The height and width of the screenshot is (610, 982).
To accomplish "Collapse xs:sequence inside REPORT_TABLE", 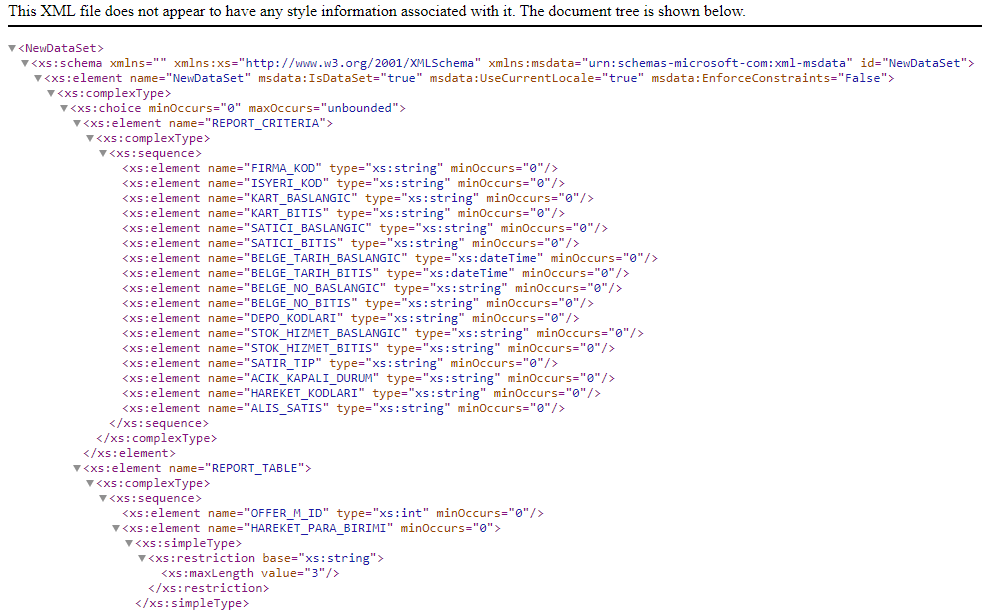I will tap(103, 498).
